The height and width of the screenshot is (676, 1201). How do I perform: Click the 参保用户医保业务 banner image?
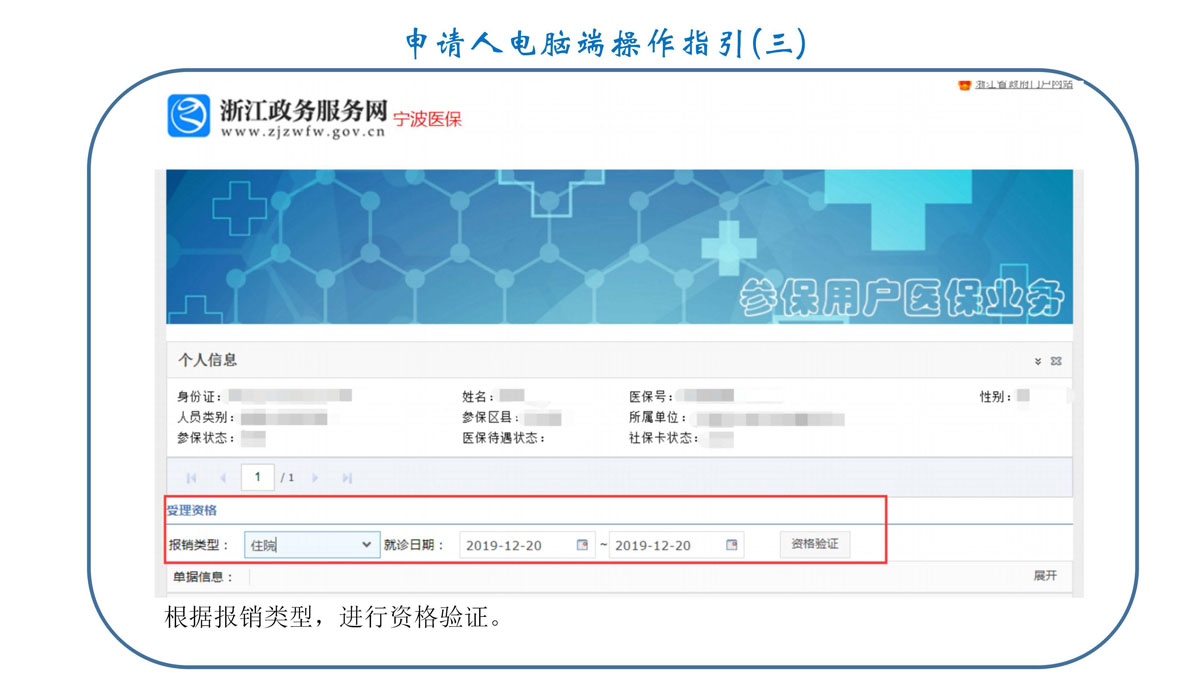[x=618, y=246]
